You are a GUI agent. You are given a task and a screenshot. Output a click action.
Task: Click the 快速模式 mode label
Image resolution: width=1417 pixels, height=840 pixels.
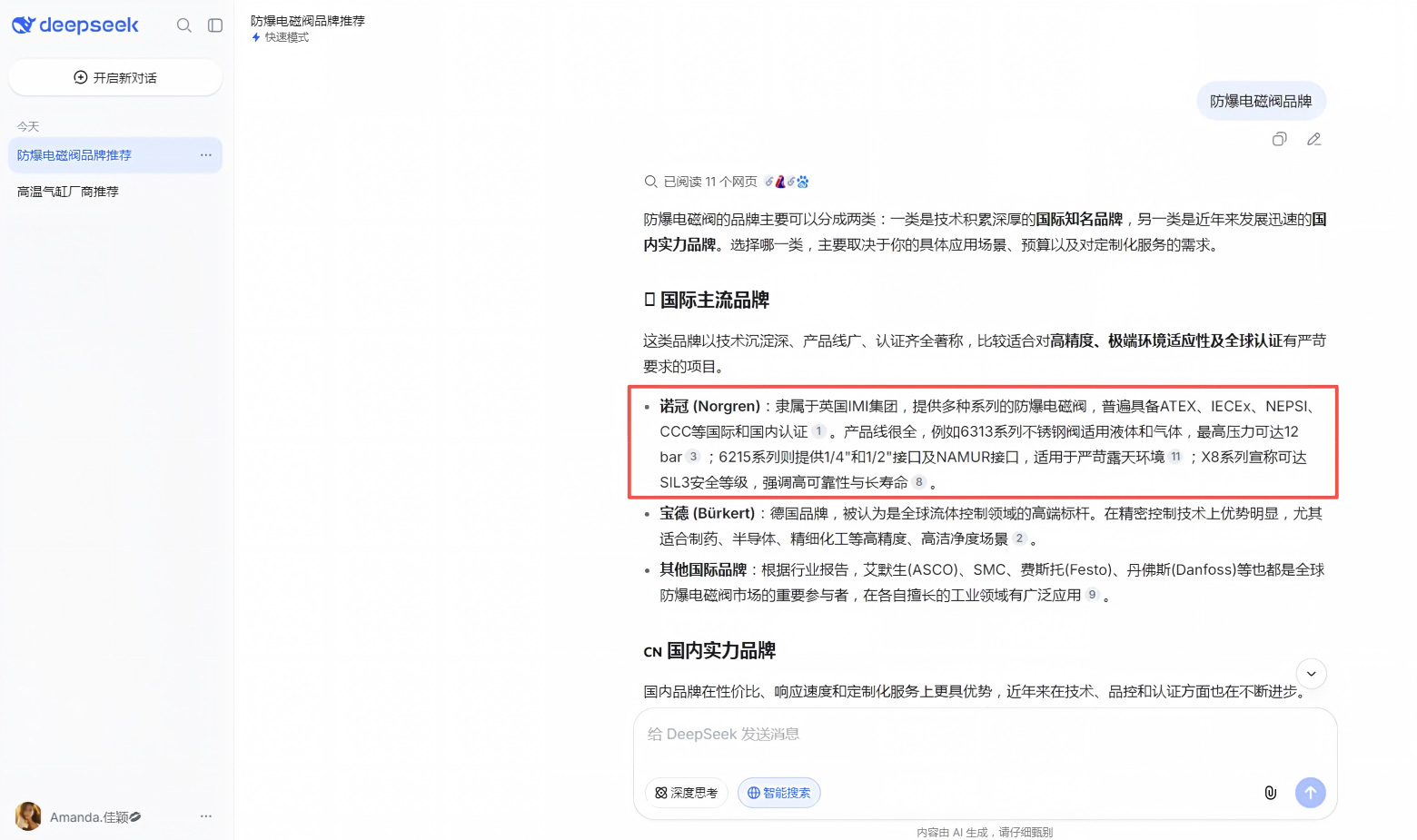[280, 37]
